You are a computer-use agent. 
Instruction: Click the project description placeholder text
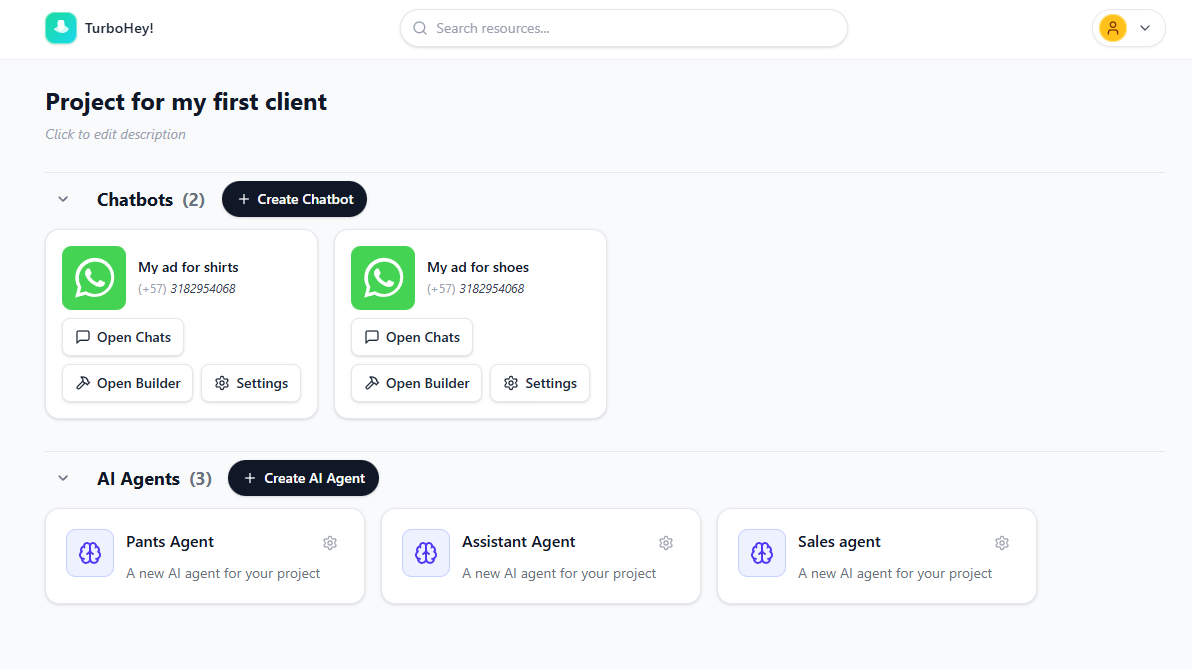(x=115, y=134)
